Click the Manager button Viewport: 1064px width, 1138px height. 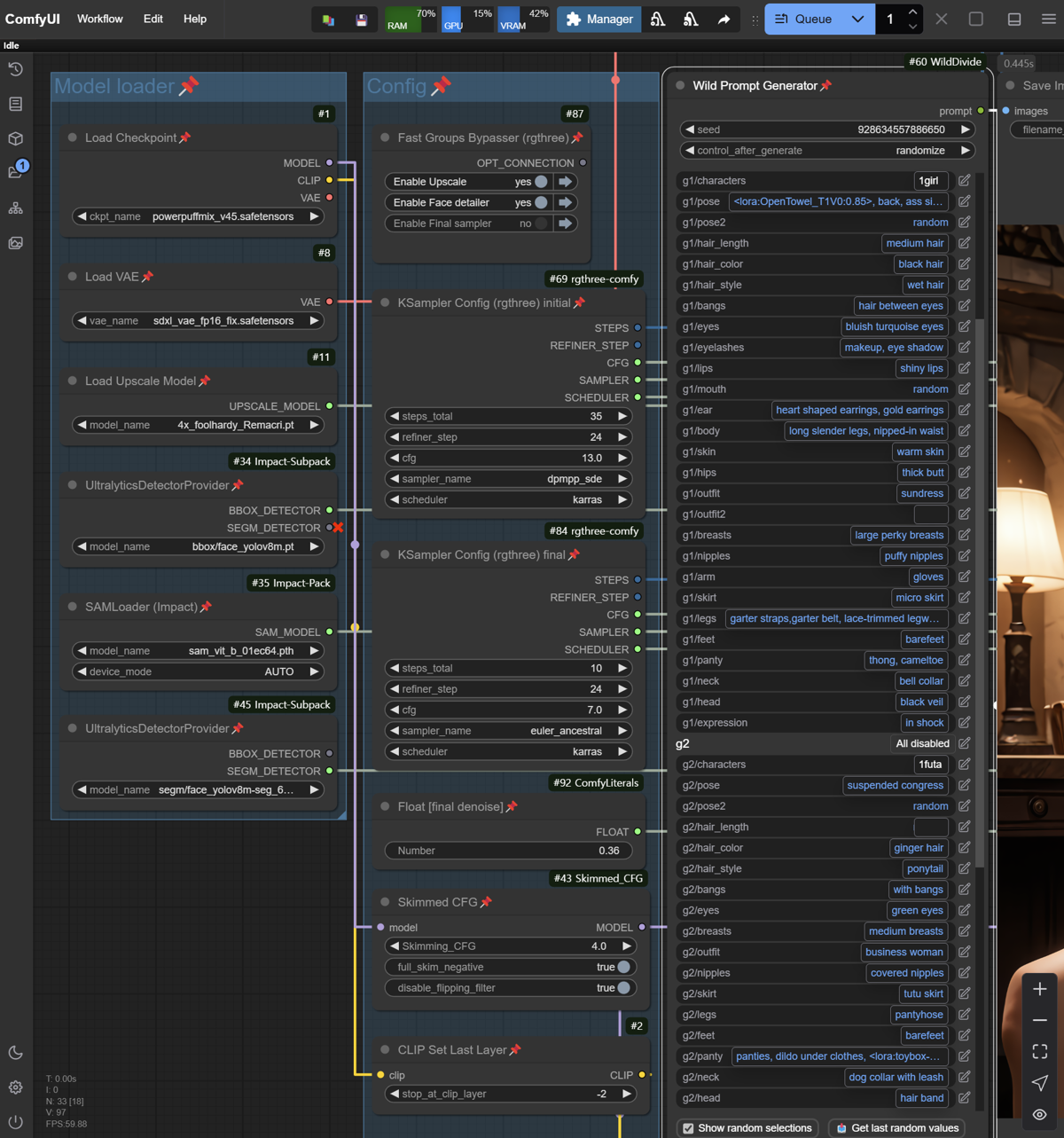pos(599,19)
